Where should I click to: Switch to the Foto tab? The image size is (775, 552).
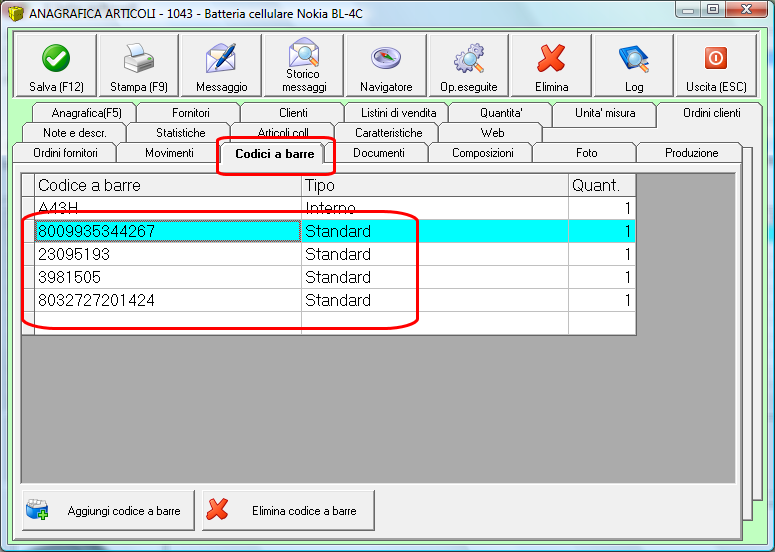pyautogui.click(x=586, y=153)
